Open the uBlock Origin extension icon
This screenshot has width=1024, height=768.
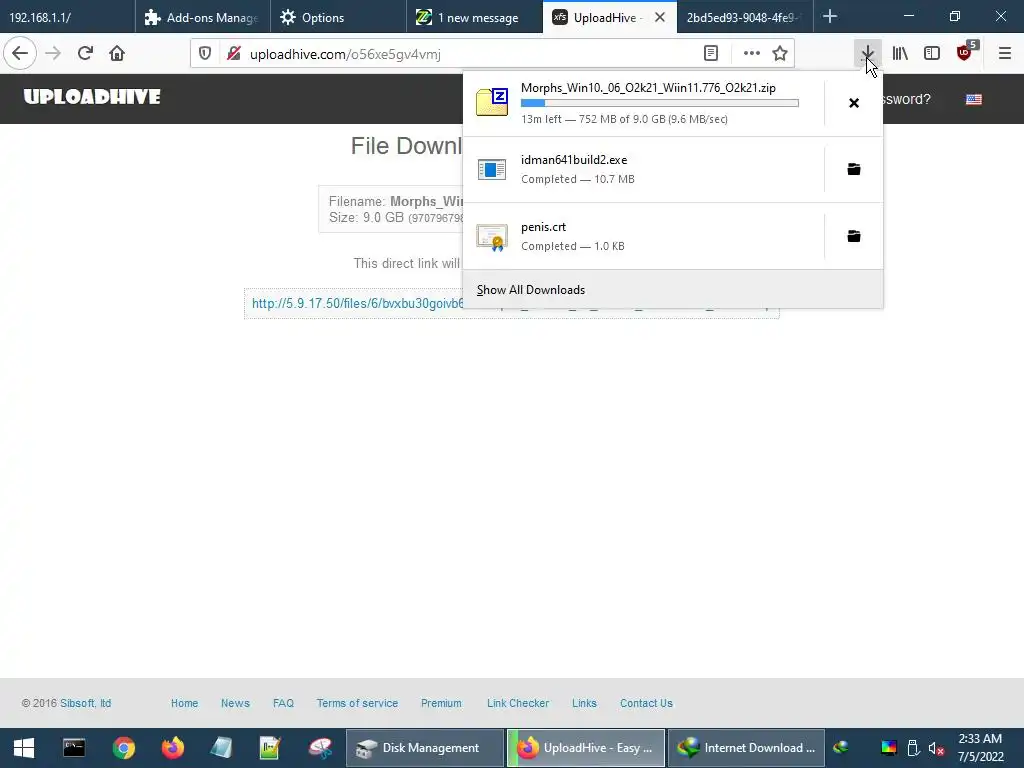[965, 54]
